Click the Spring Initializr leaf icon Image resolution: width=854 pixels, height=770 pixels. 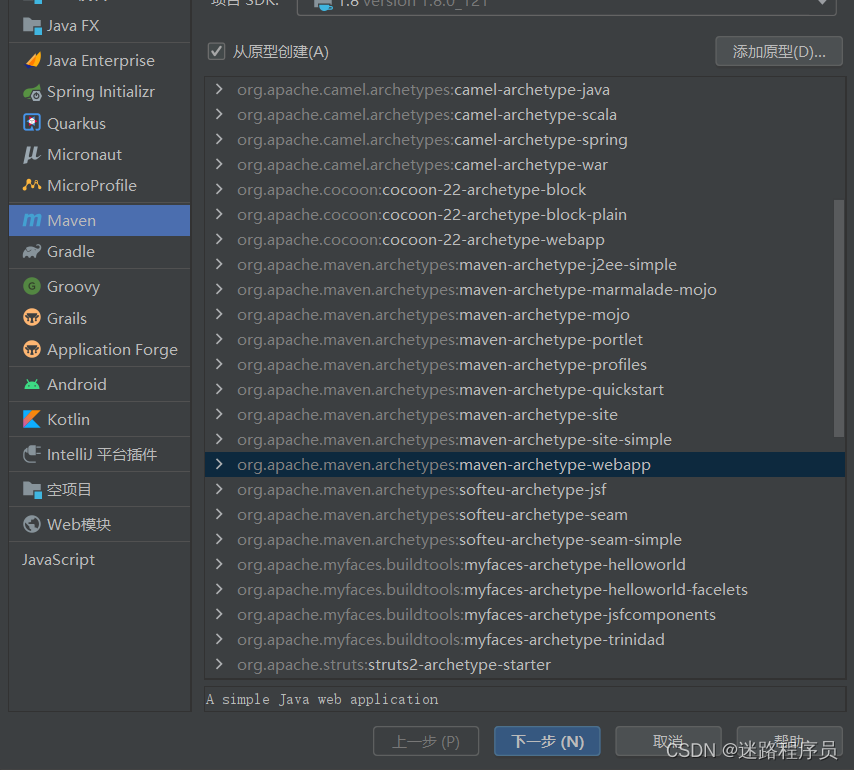pyautogui.click(x=32, y=92)
